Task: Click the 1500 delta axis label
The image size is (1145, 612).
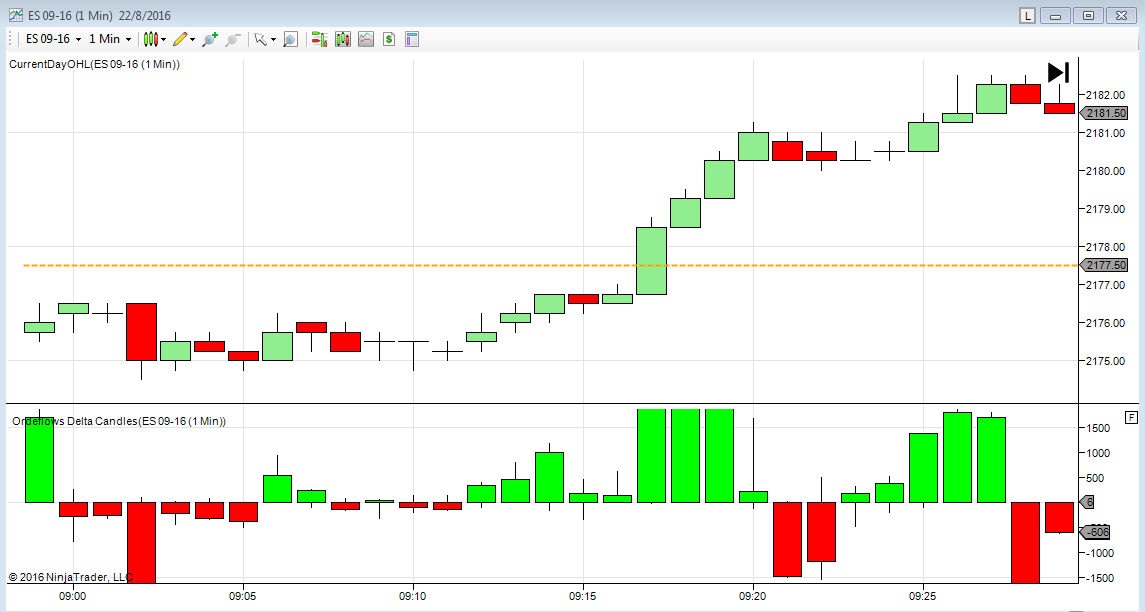Action: [1098, 428]
